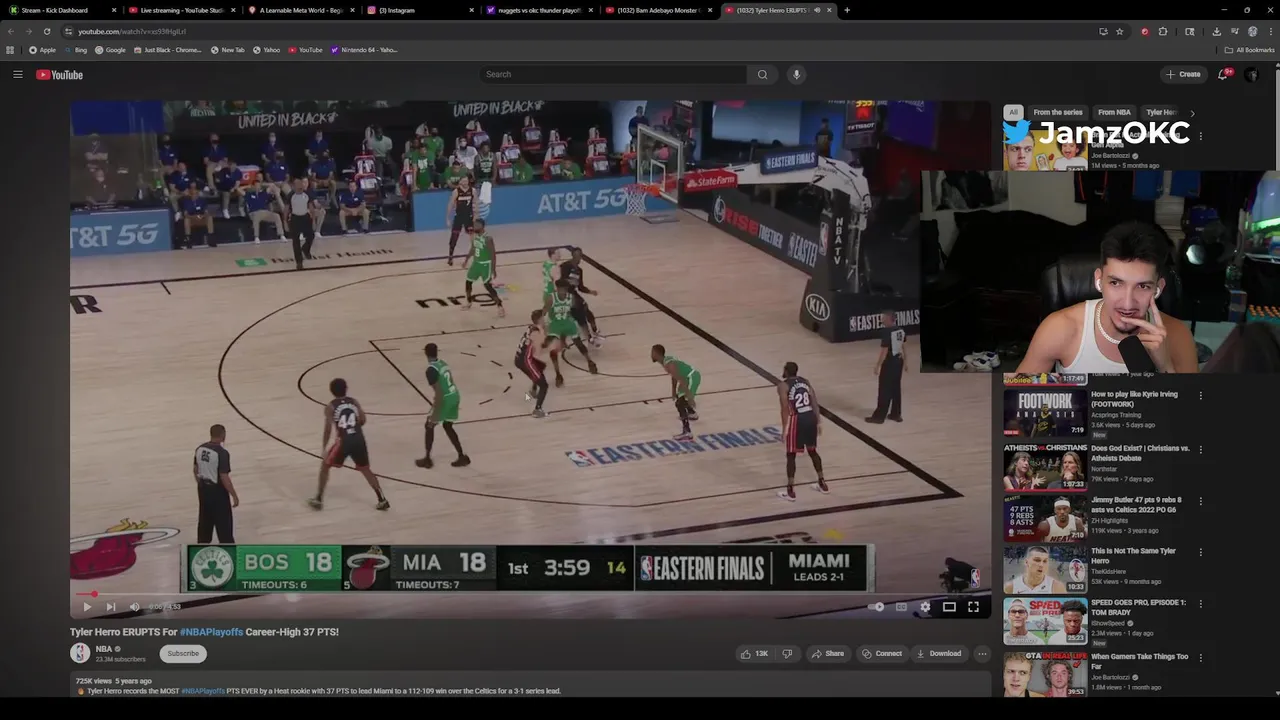Select the From the series chip

[x=1058, y=113]
